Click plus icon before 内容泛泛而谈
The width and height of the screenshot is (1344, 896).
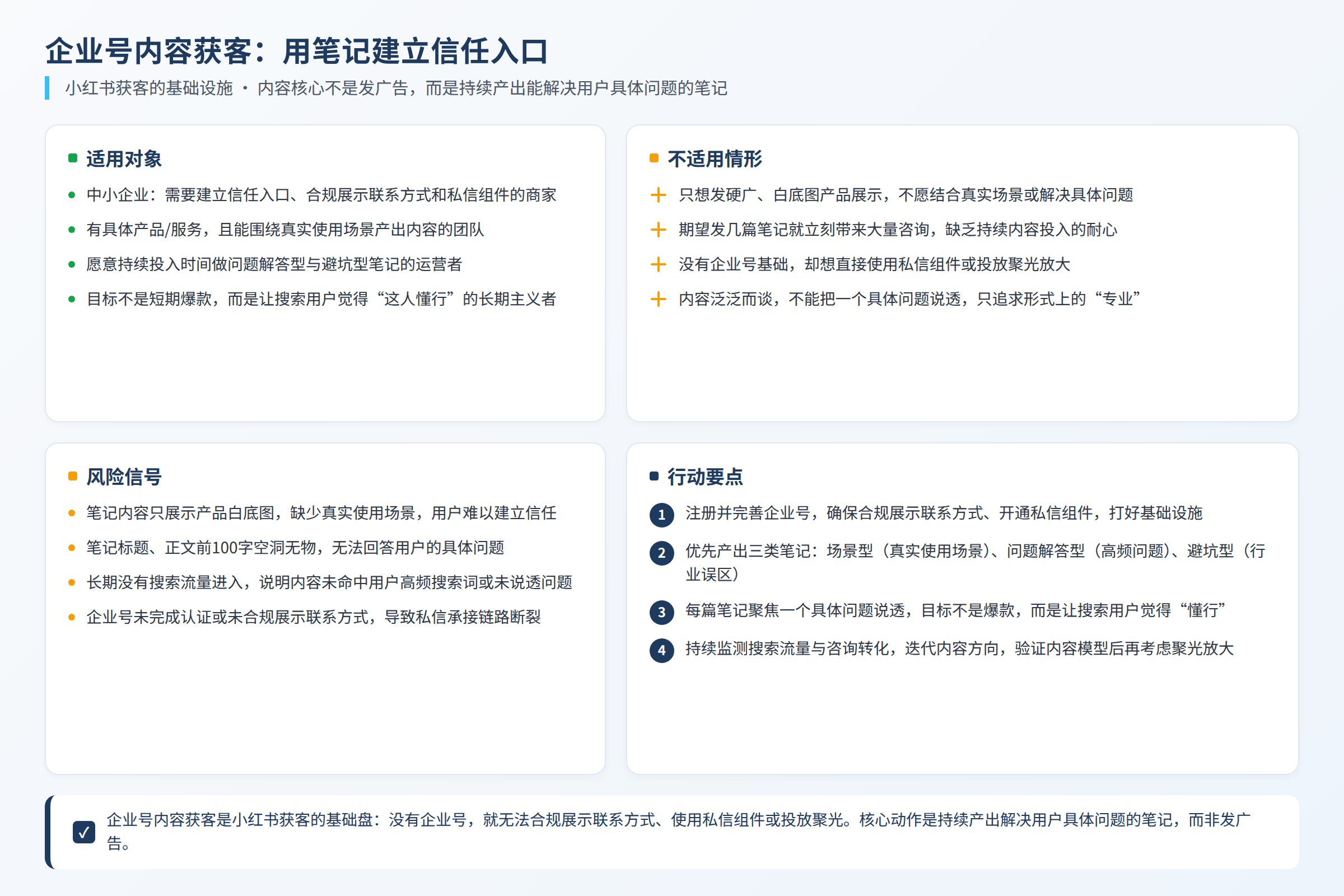click(x=659, y=299)
